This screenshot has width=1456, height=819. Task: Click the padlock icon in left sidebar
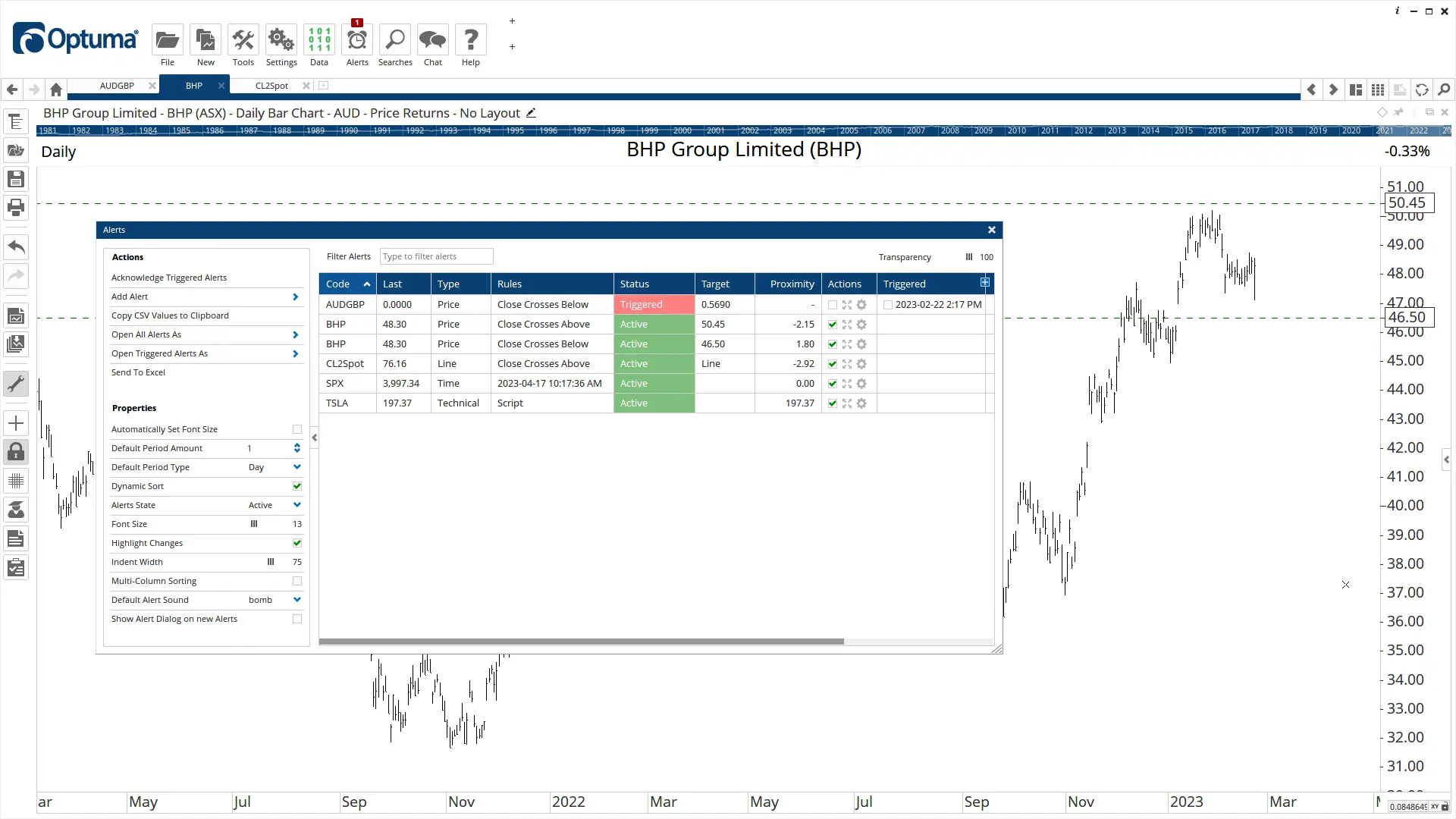tap(16, 453)
